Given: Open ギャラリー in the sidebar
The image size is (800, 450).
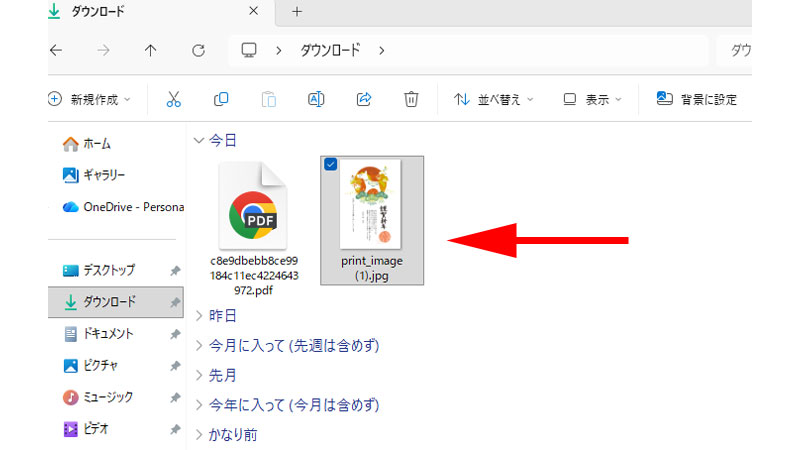Looking at the screenshot, I should point(93,175).
